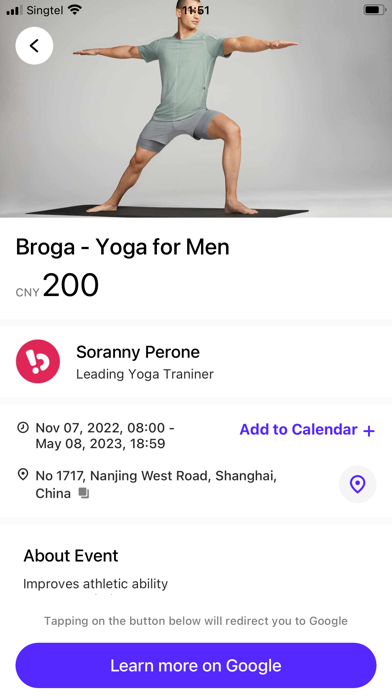Tap the plus sign after Add to Calendar
This screenshot has width=392, height=696.
point(369,431)
